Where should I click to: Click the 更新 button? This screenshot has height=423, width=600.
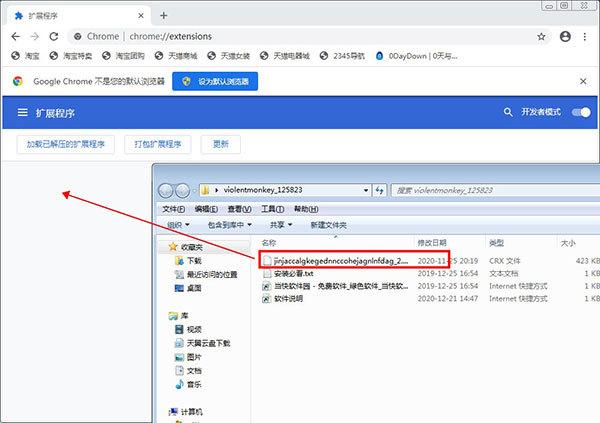pyautogui.click(x=221, y=144)
